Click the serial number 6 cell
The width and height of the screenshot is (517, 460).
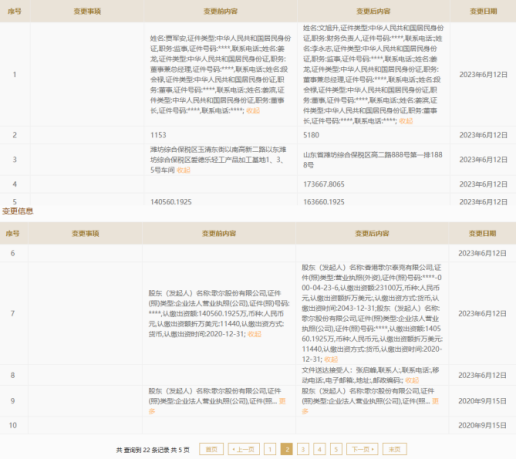tap(13, 253)
